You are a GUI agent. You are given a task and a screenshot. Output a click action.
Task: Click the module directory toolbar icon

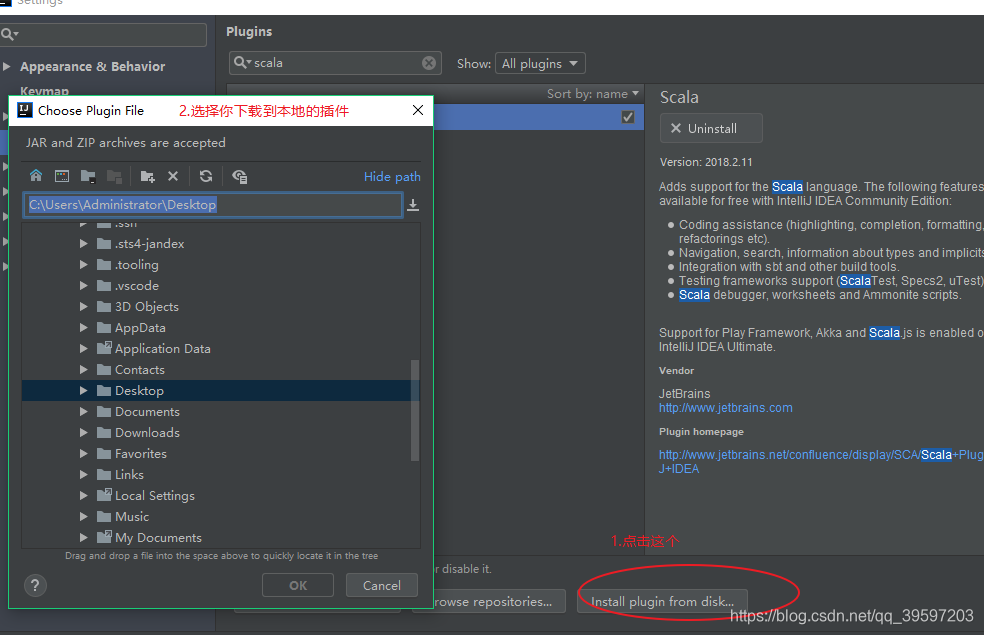click(x=114, y=176)
